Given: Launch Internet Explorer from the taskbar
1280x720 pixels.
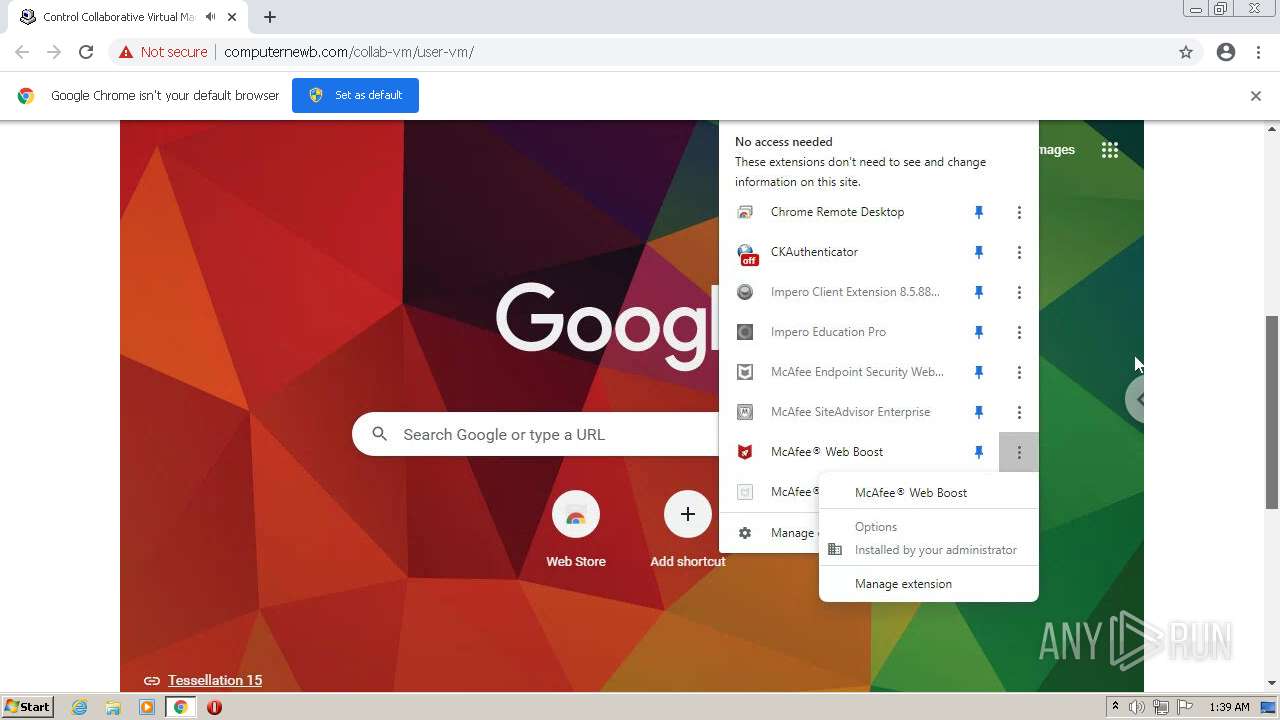Looking at the screenshot, I should [80, 707].
